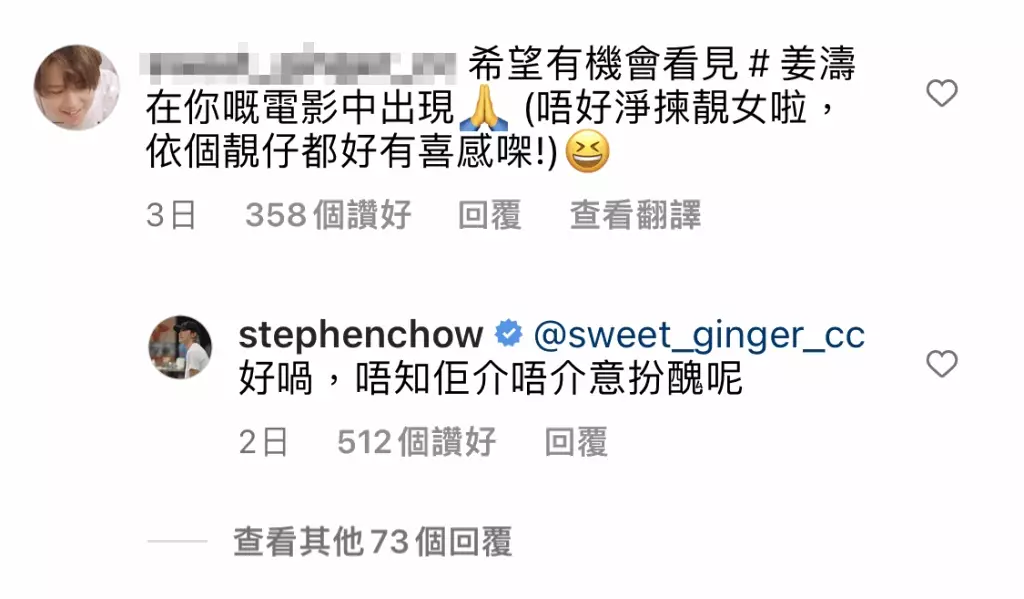The image size is (1024, 599).
Task: Open the #姜濤 hashtag
Action: point(802,64)
